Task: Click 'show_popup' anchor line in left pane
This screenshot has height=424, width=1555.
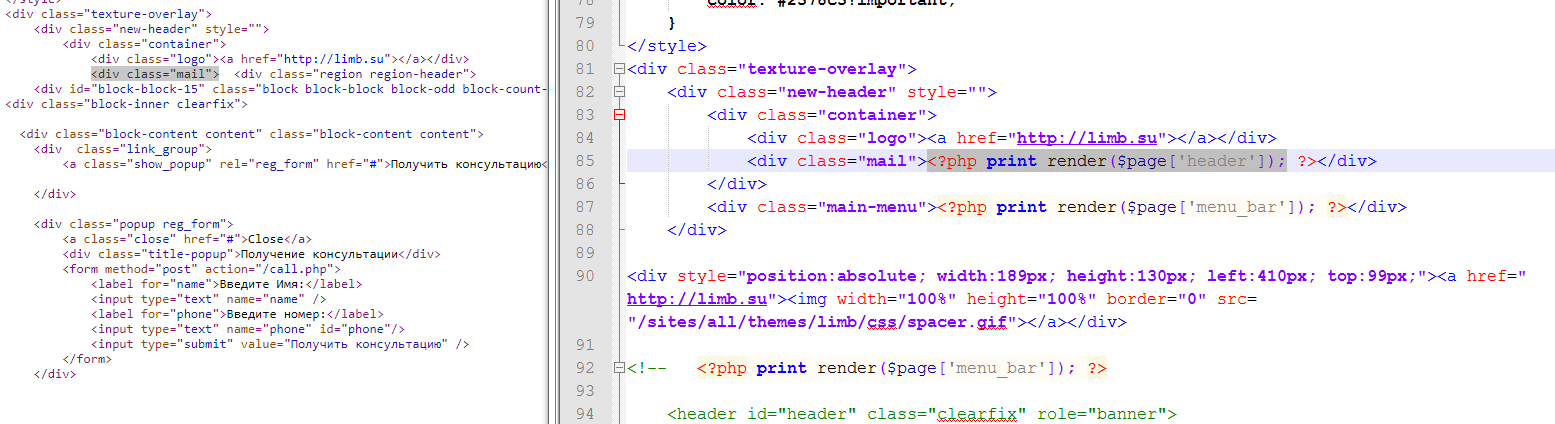Action: tap(305, 164)
